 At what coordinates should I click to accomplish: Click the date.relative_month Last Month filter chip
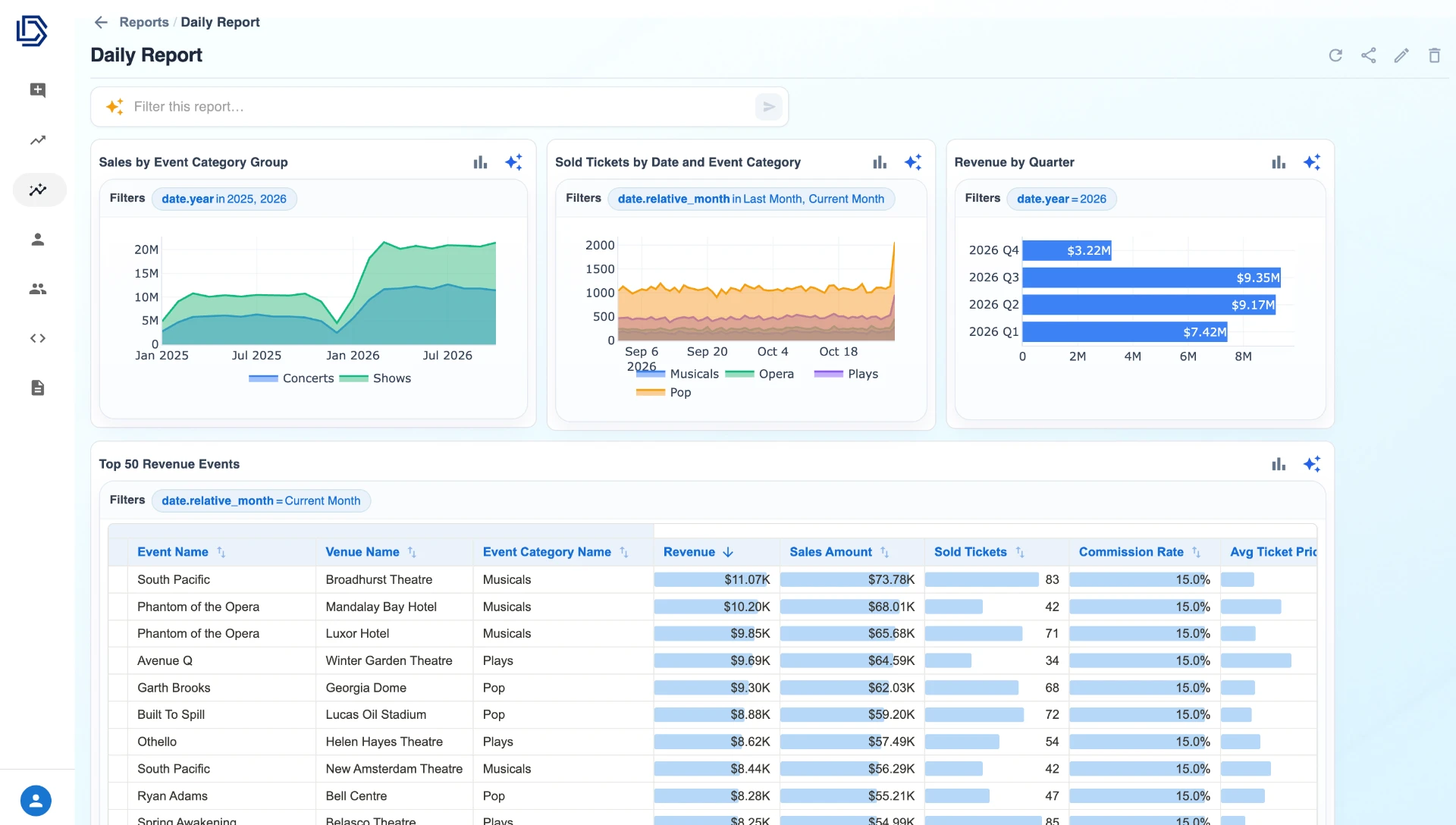(x=751, y=199)
